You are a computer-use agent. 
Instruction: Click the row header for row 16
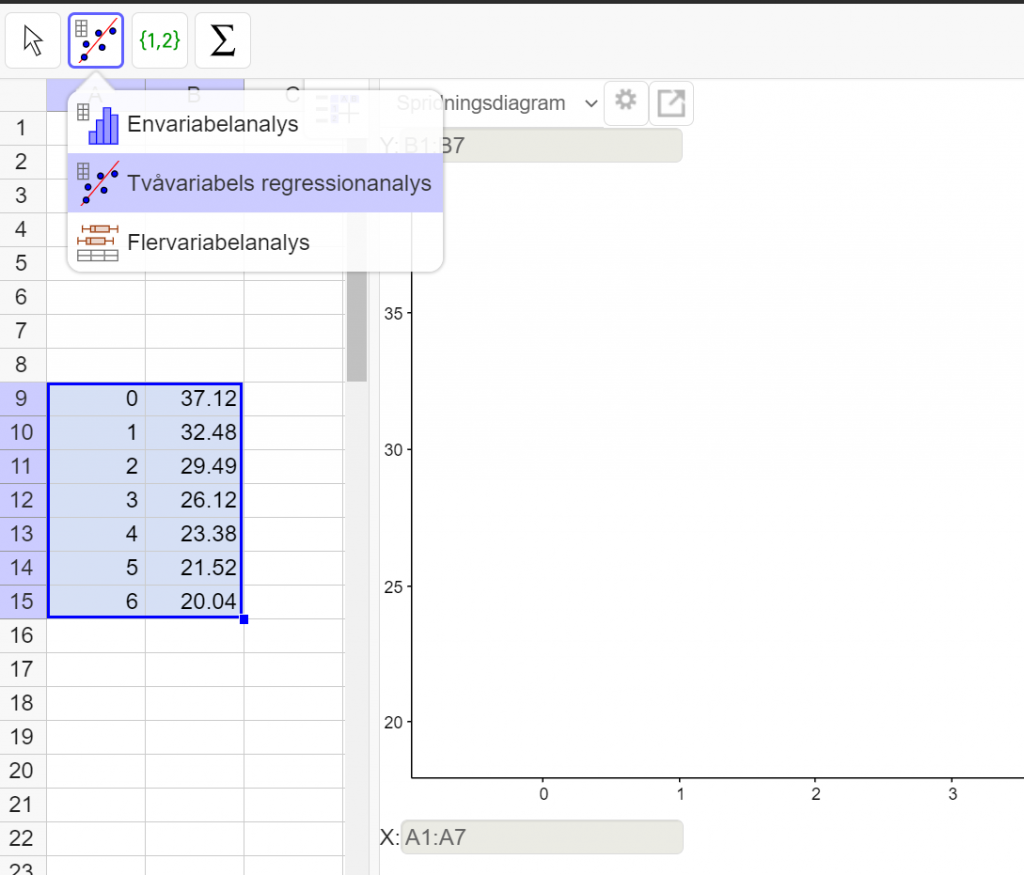click(22, 635)
